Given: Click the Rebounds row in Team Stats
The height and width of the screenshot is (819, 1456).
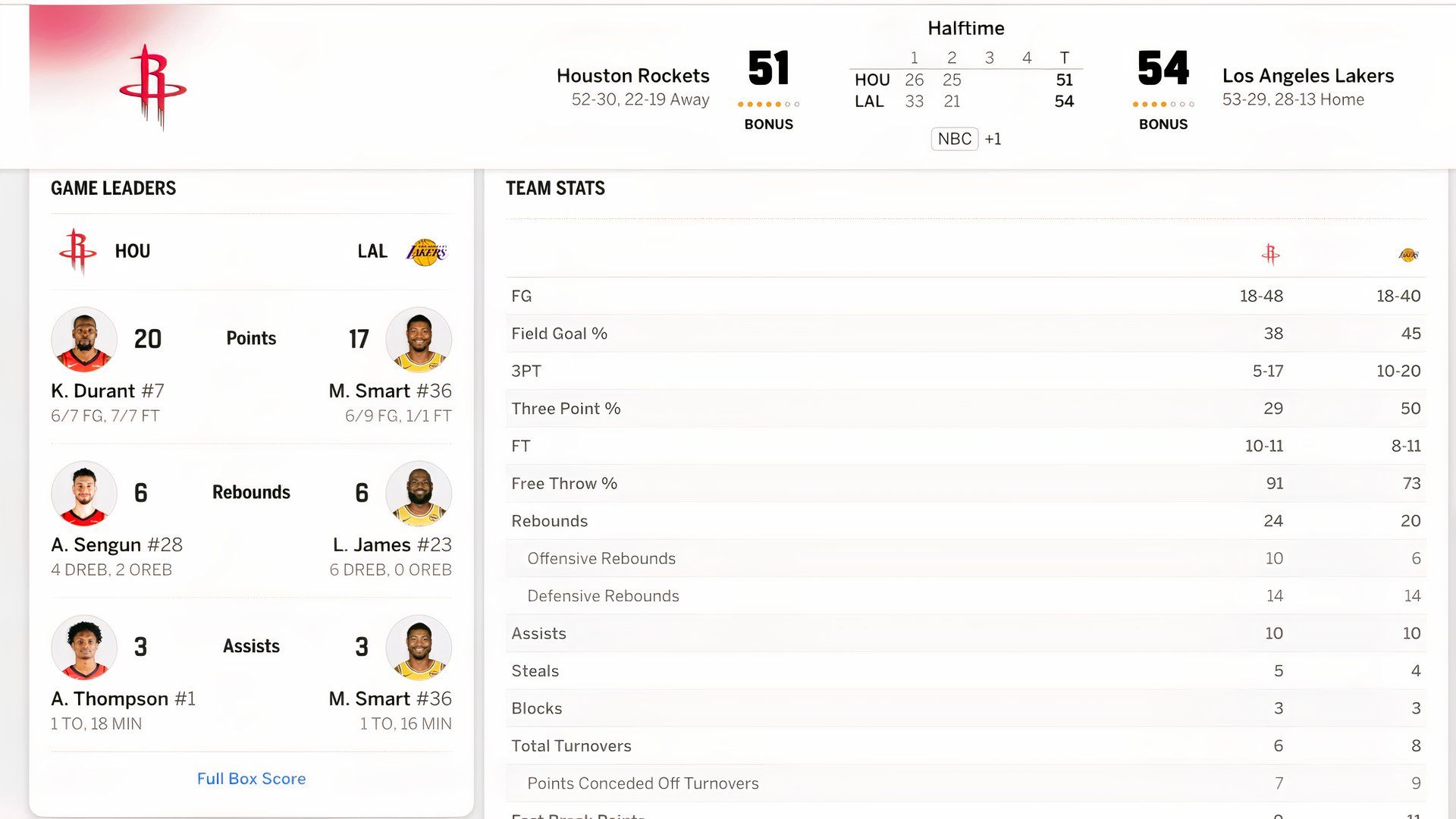Looking at the screenshot, I should [x=965, y=521].
